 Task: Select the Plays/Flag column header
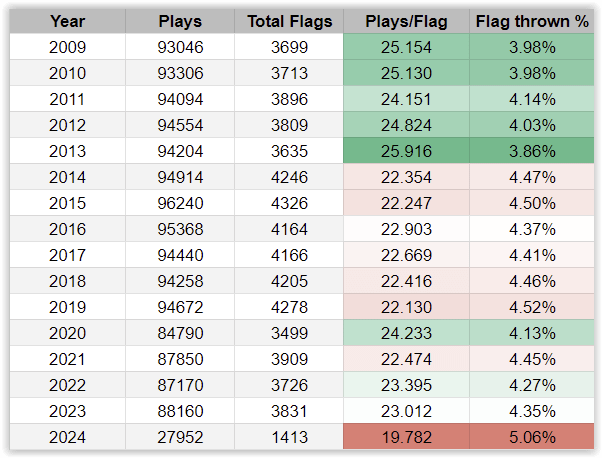406,21
